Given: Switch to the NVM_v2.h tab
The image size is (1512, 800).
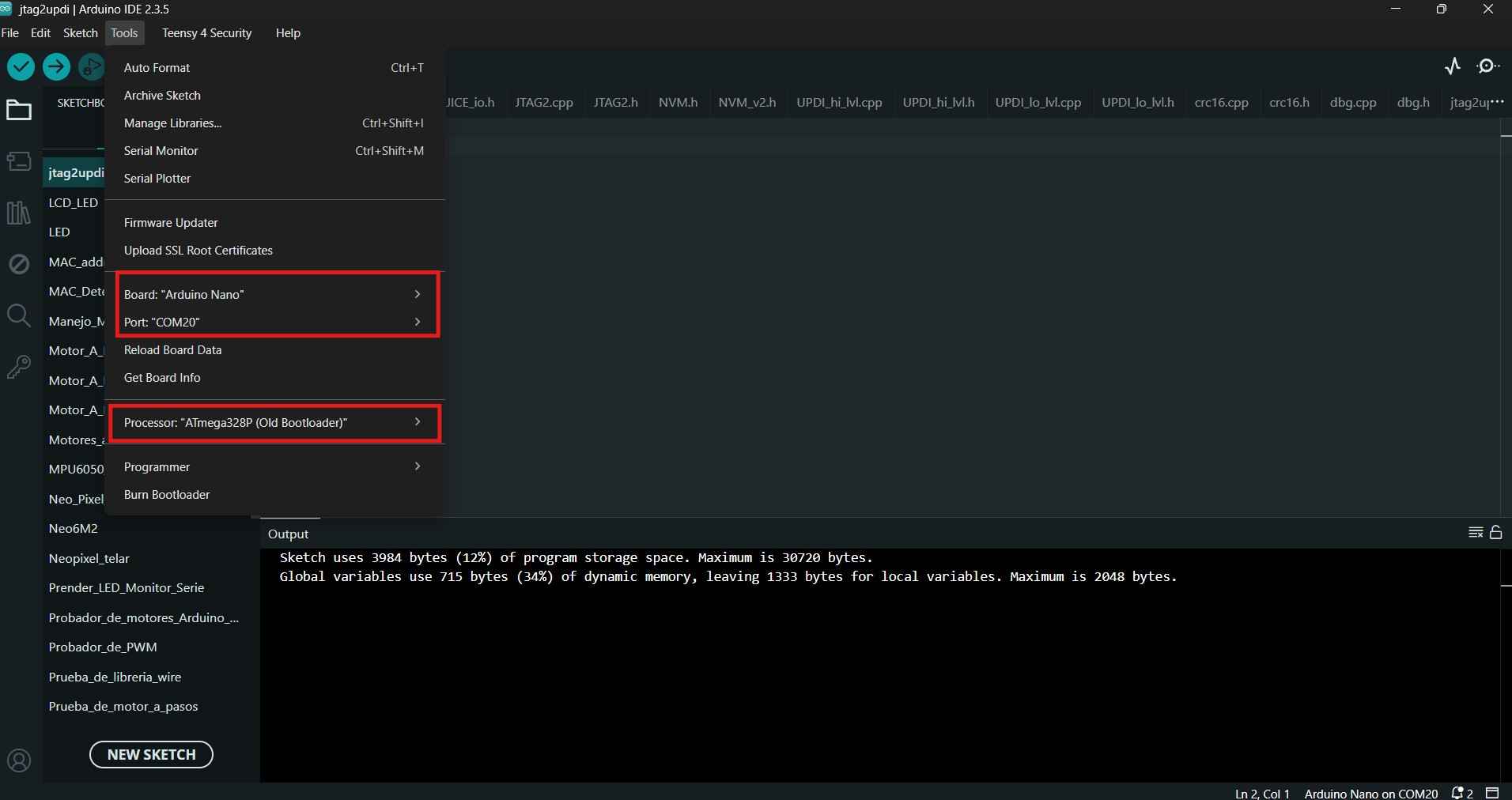Looking at the screenshot, I should (747, 103).
